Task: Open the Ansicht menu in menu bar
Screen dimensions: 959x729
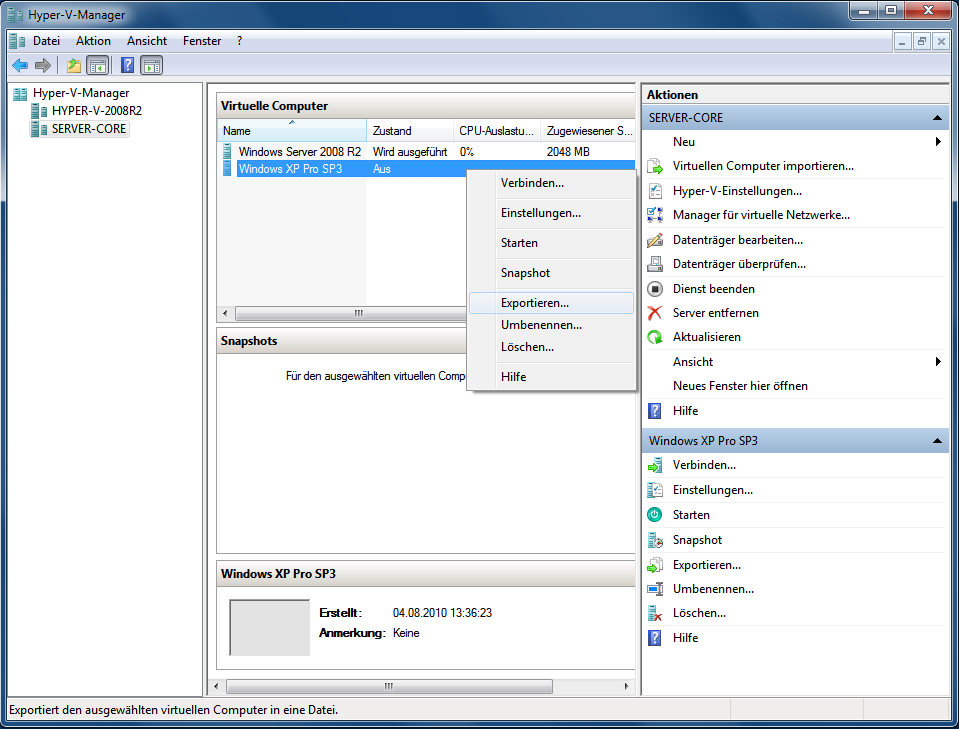Action: (147, 41)
